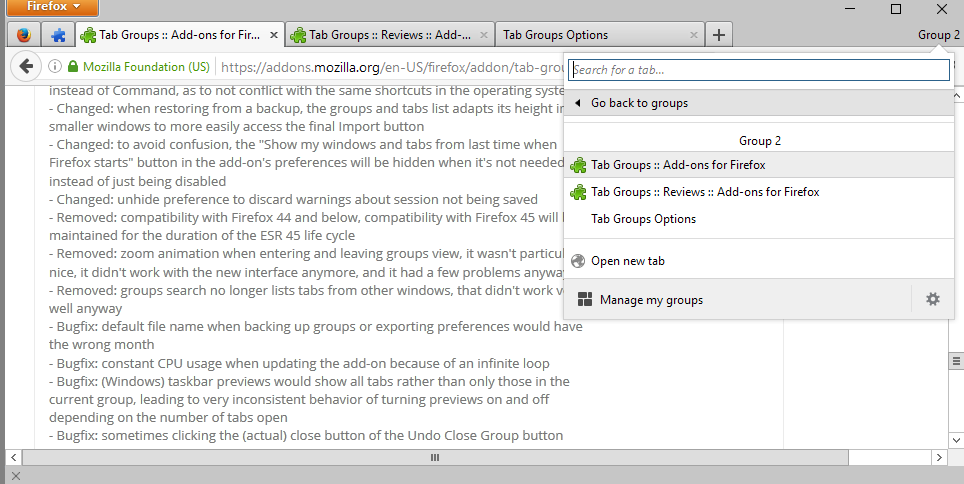Viewport: 964px width, 484px height.
Task: Click the 'Bugfix: constant CPU usage' line
Action: pos(299,363)
